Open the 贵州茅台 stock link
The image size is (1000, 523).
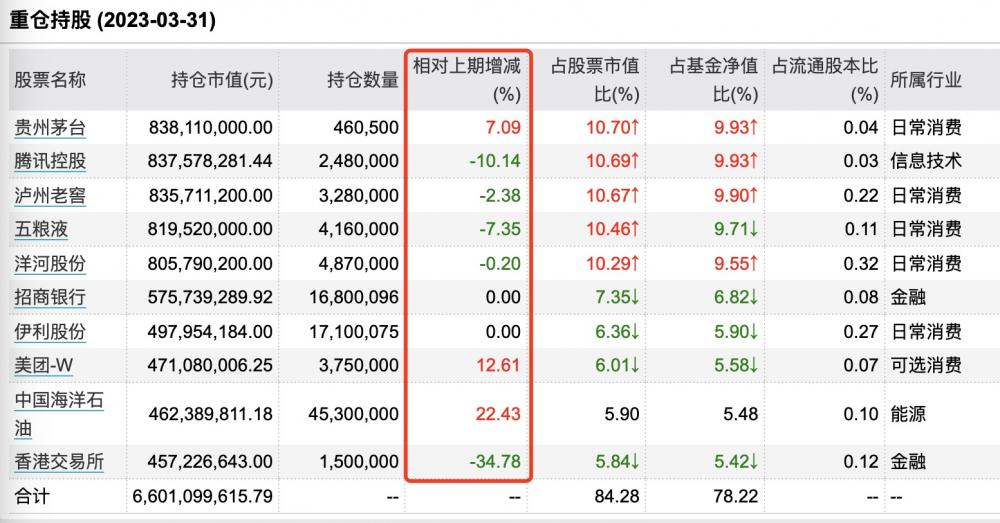[x=50, y=128]
